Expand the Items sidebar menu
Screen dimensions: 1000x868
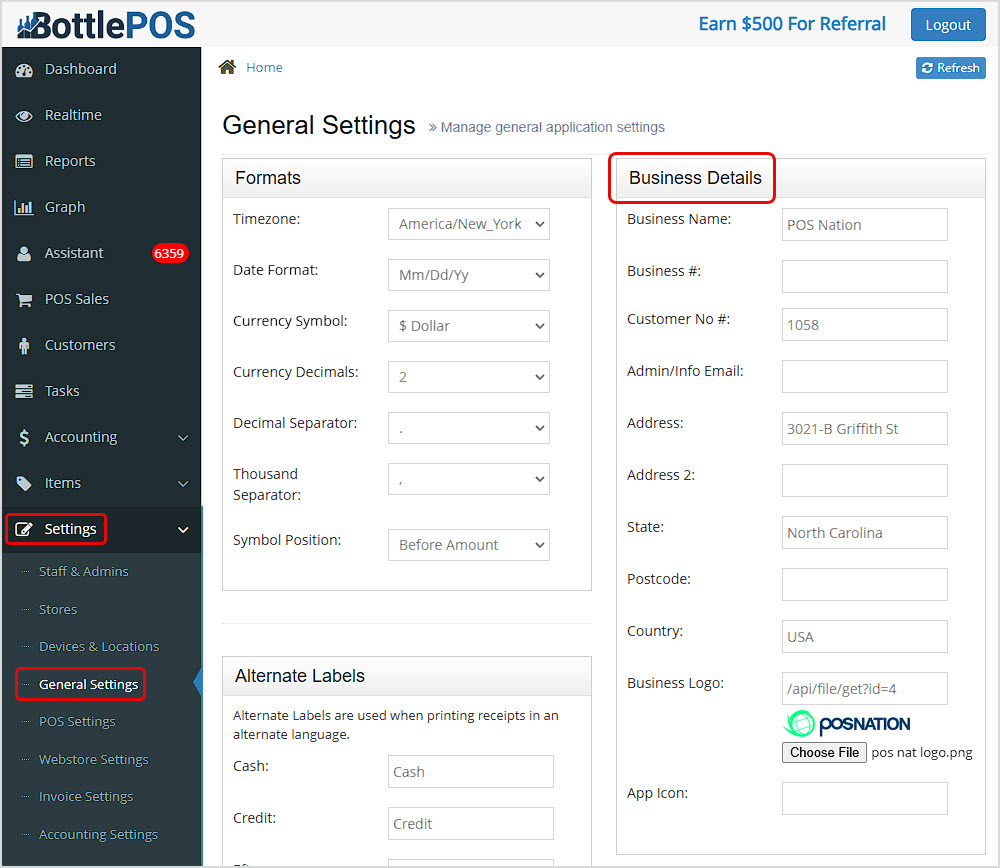click(63, 483)
